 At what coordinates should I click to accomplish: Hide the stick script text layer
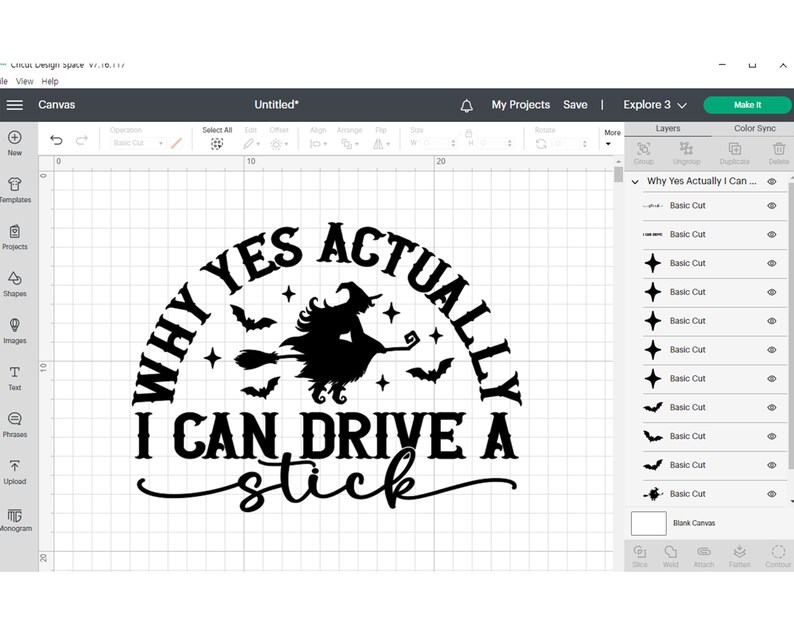pyautogui.click(x=771, y=206)
